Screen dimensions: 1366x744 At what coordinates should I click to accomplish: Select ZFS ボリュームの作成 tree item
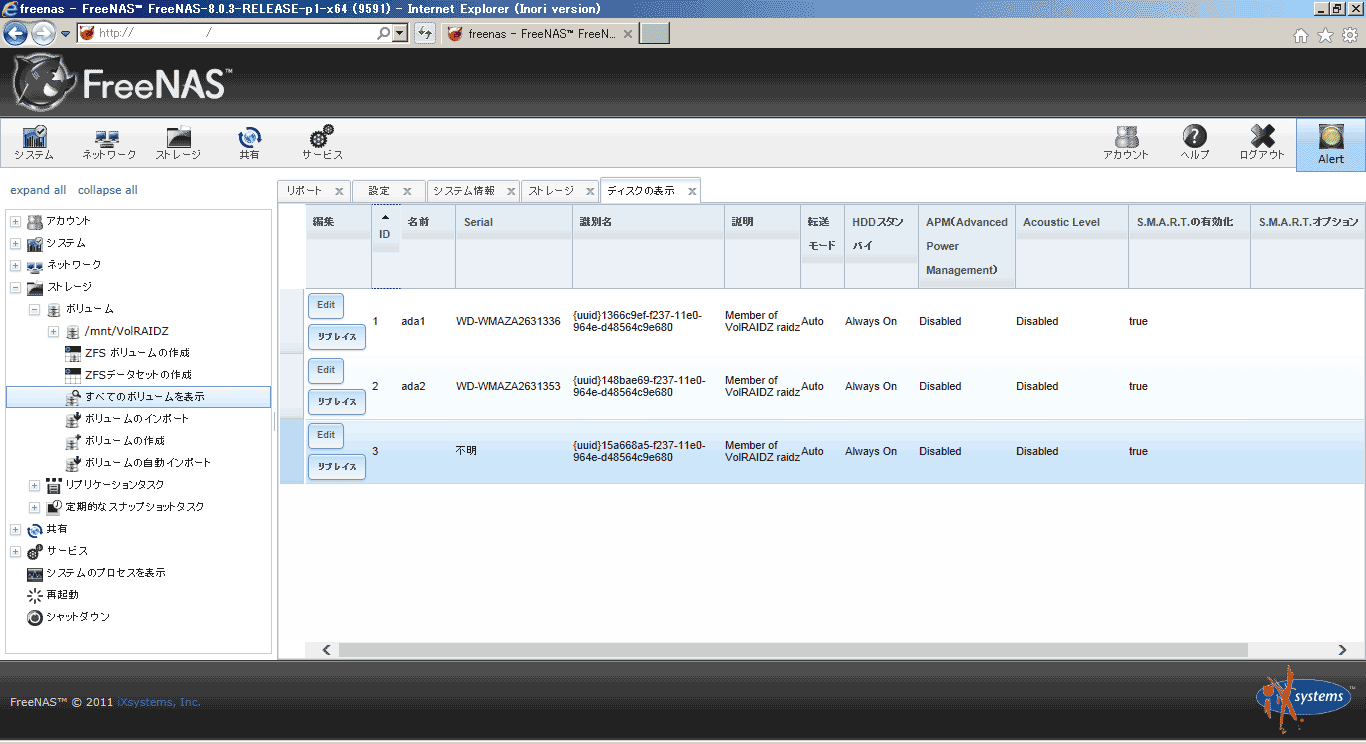point(137,353)
